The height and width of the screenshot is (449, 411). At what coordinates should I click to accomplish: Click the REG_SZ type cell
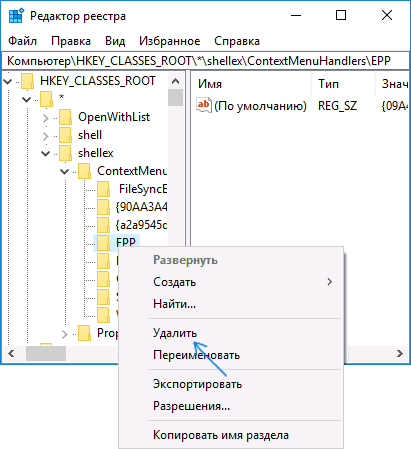[337, 106]
